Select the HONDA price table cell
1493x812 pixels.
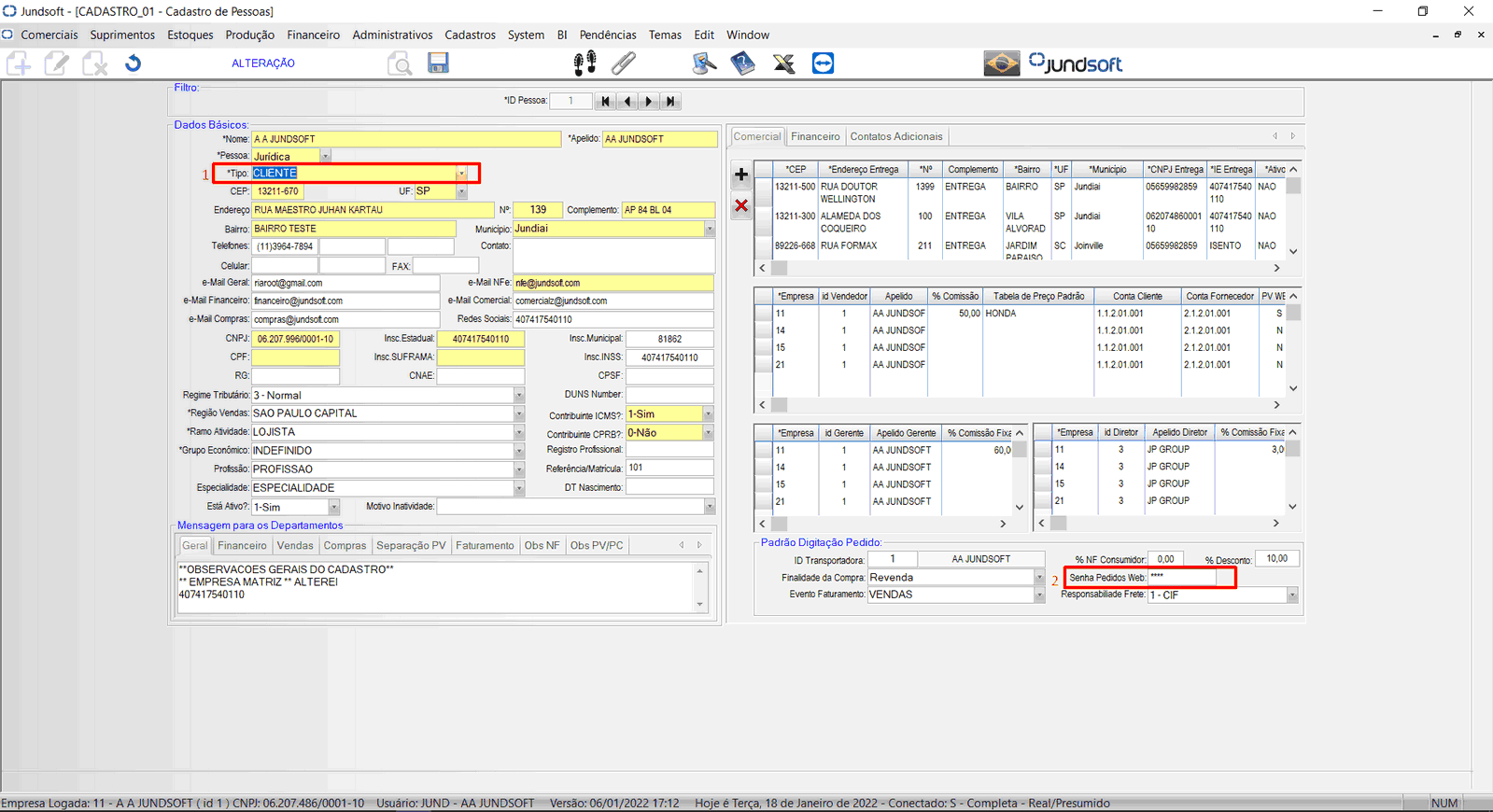coord(1038,314)
